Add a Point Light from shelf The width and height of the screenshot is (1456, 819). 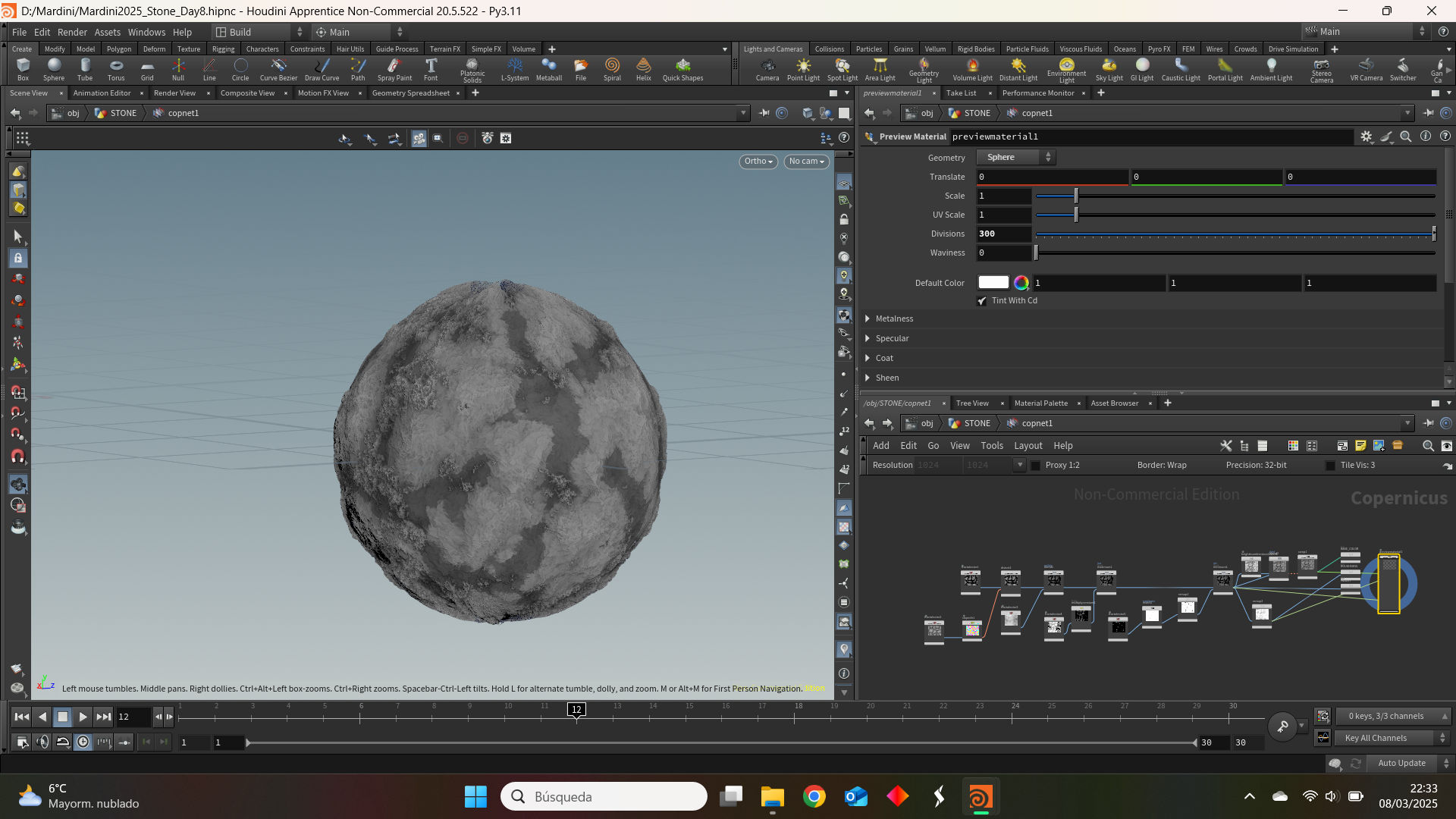coord(803,70)
